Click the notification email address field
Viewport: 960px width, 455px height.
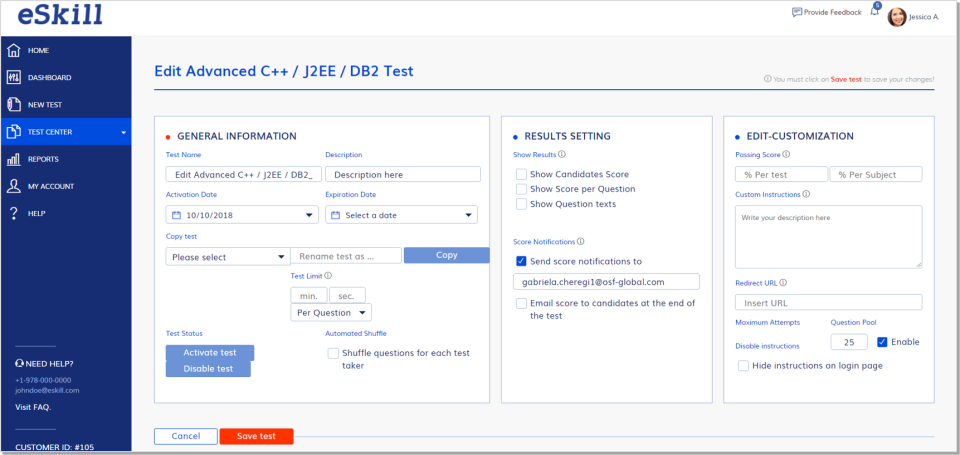(606, 282)
